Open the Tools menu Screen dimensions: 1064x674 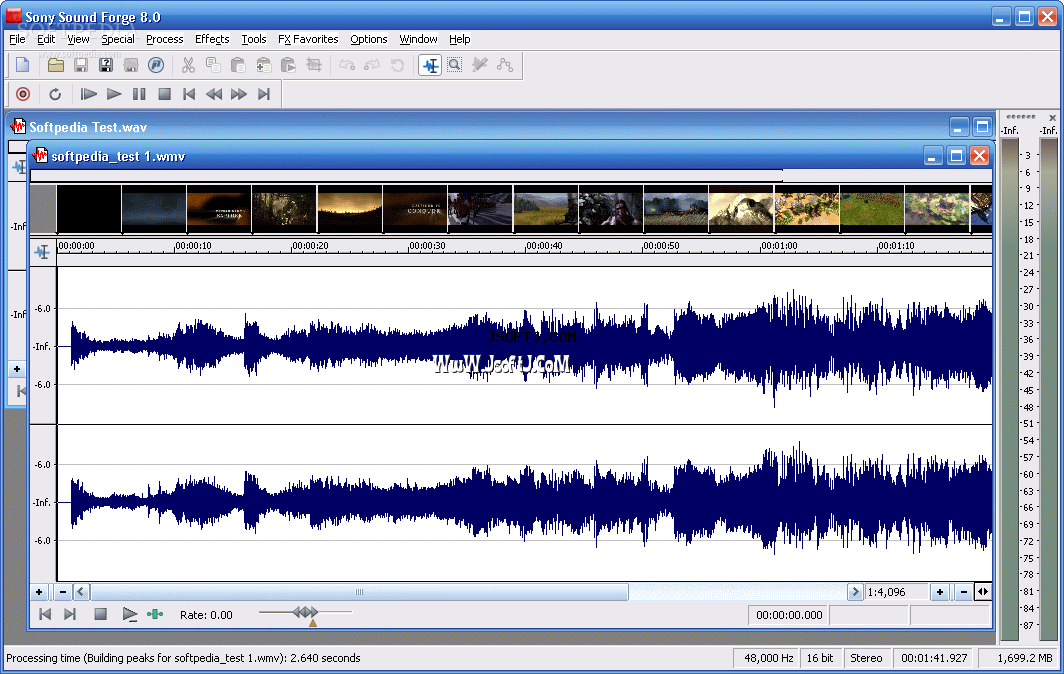[x=254, y=39]
